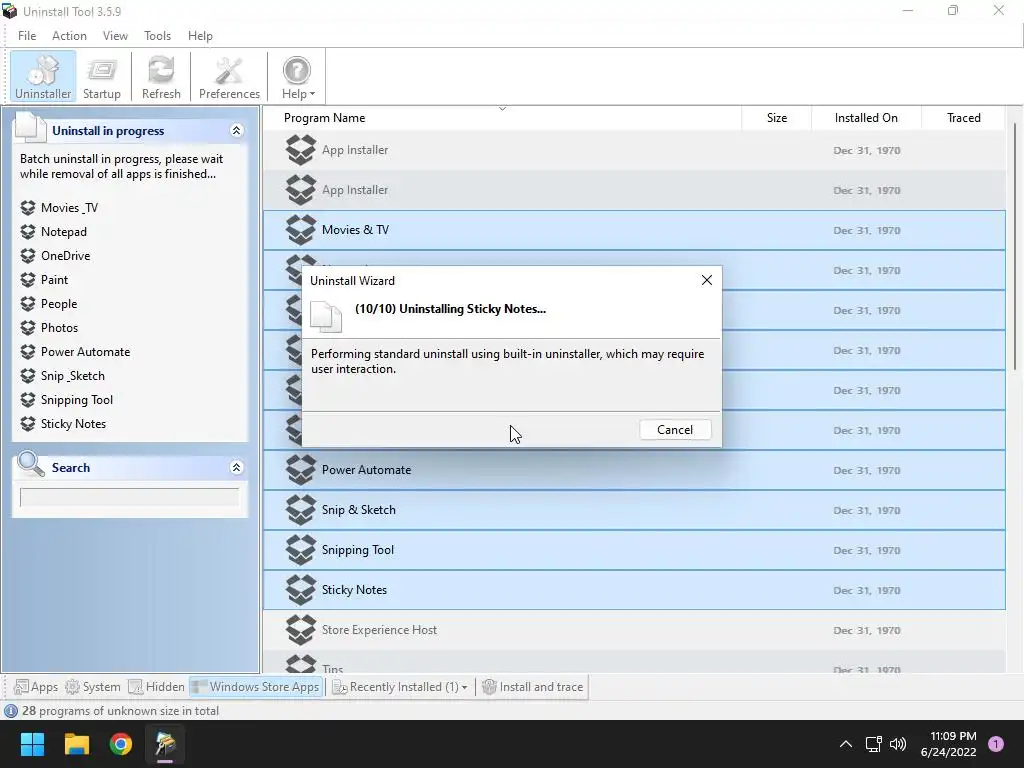Click the Search panel magnifier icon

click(30, 464)
